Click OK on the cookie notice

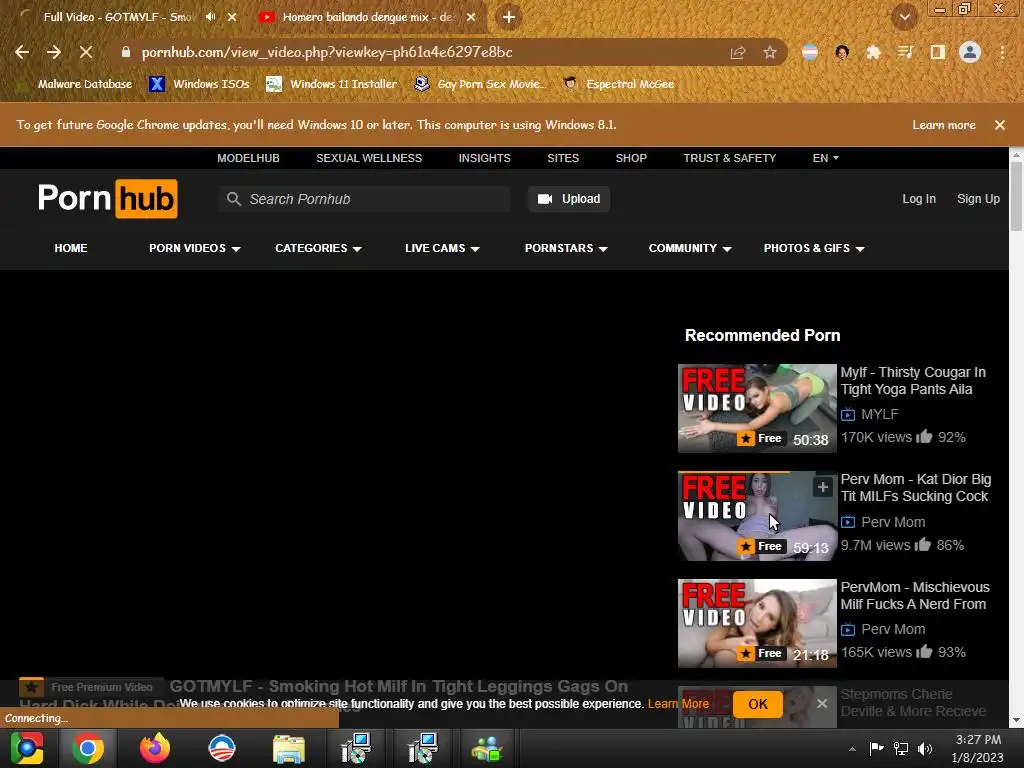pos(758,704)
